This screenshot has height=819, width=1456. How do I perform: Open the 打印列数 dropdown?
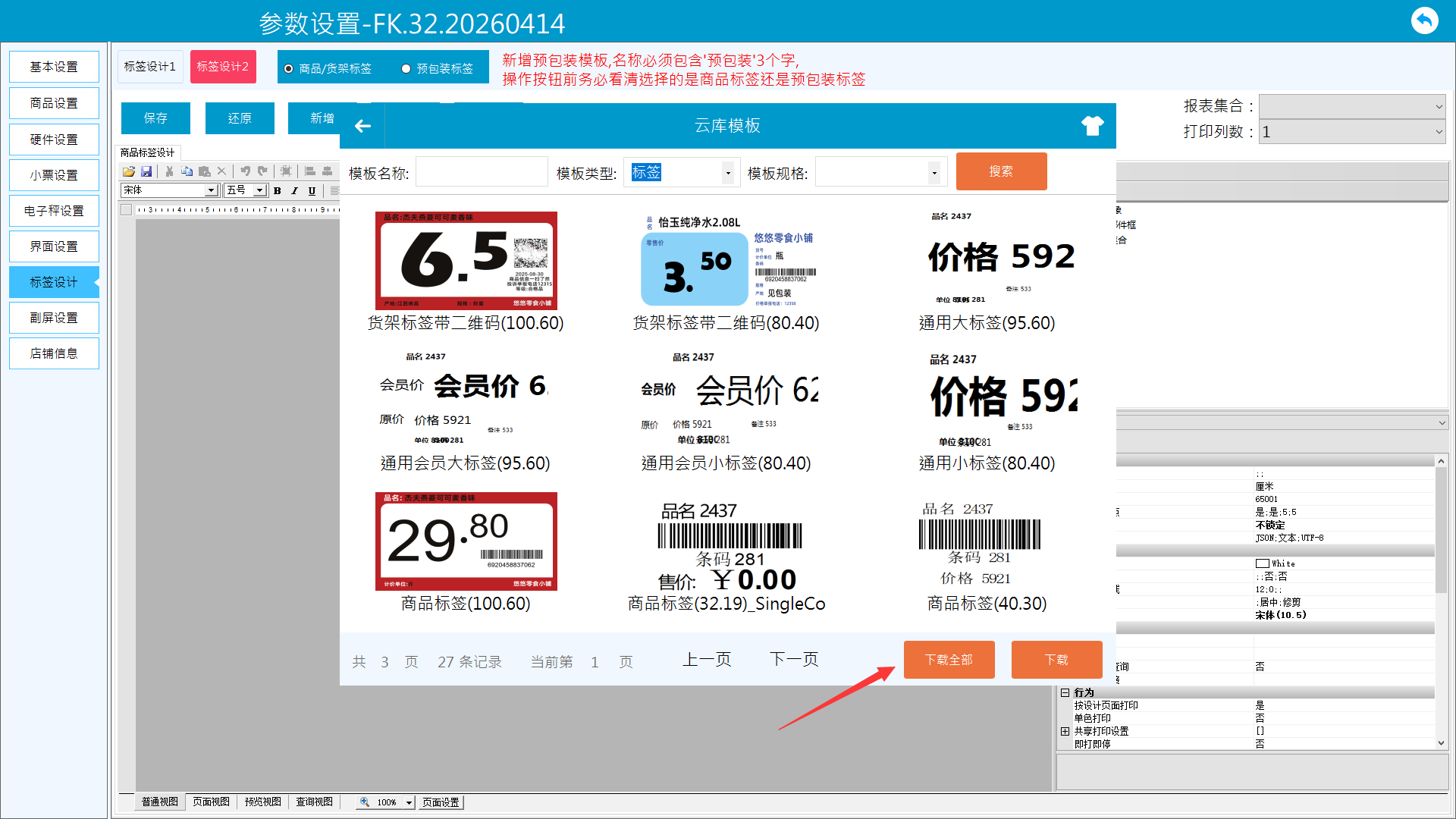(x=1438, y=132)
